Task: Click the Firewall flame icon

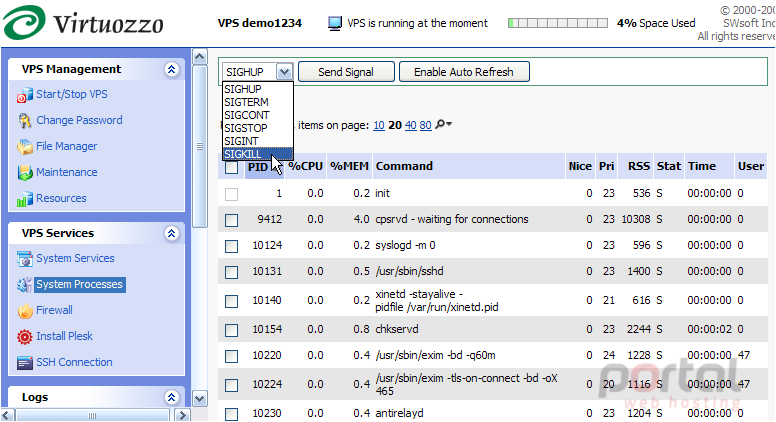Action: click(x=24, y=311)
